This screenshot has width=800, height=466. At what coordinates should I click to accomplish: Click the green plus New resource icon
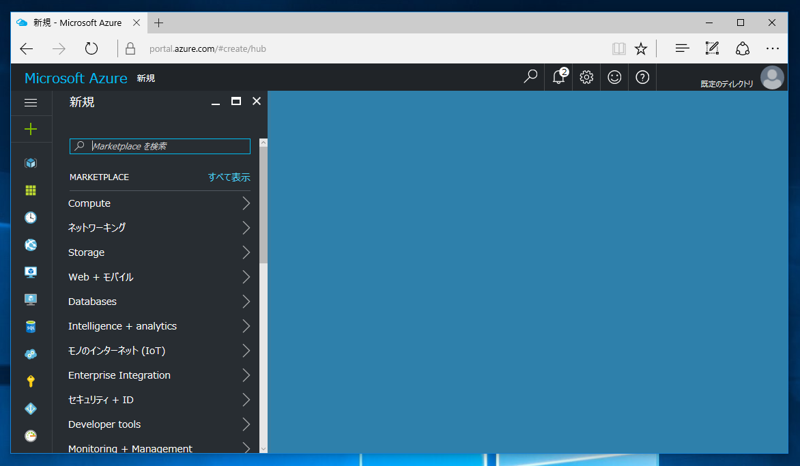click(x=31, y=129)
